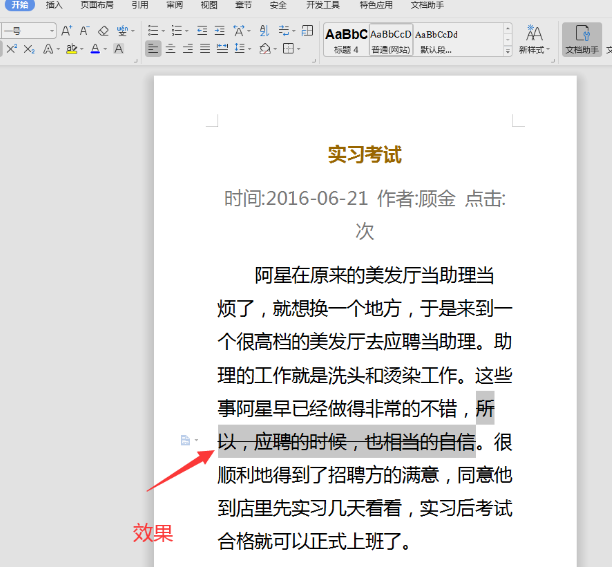Expand the borders dropdown arrow
Viewport: 612px width, 567px height.
coord(299,50)
